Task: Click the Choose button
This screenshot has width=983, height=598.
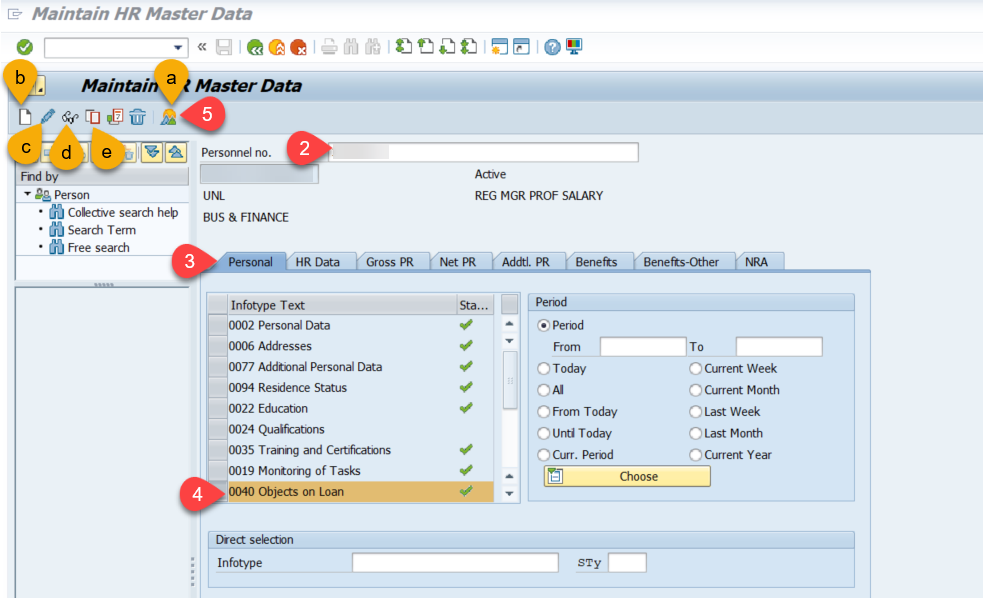Action: click(x=627, y=476)
